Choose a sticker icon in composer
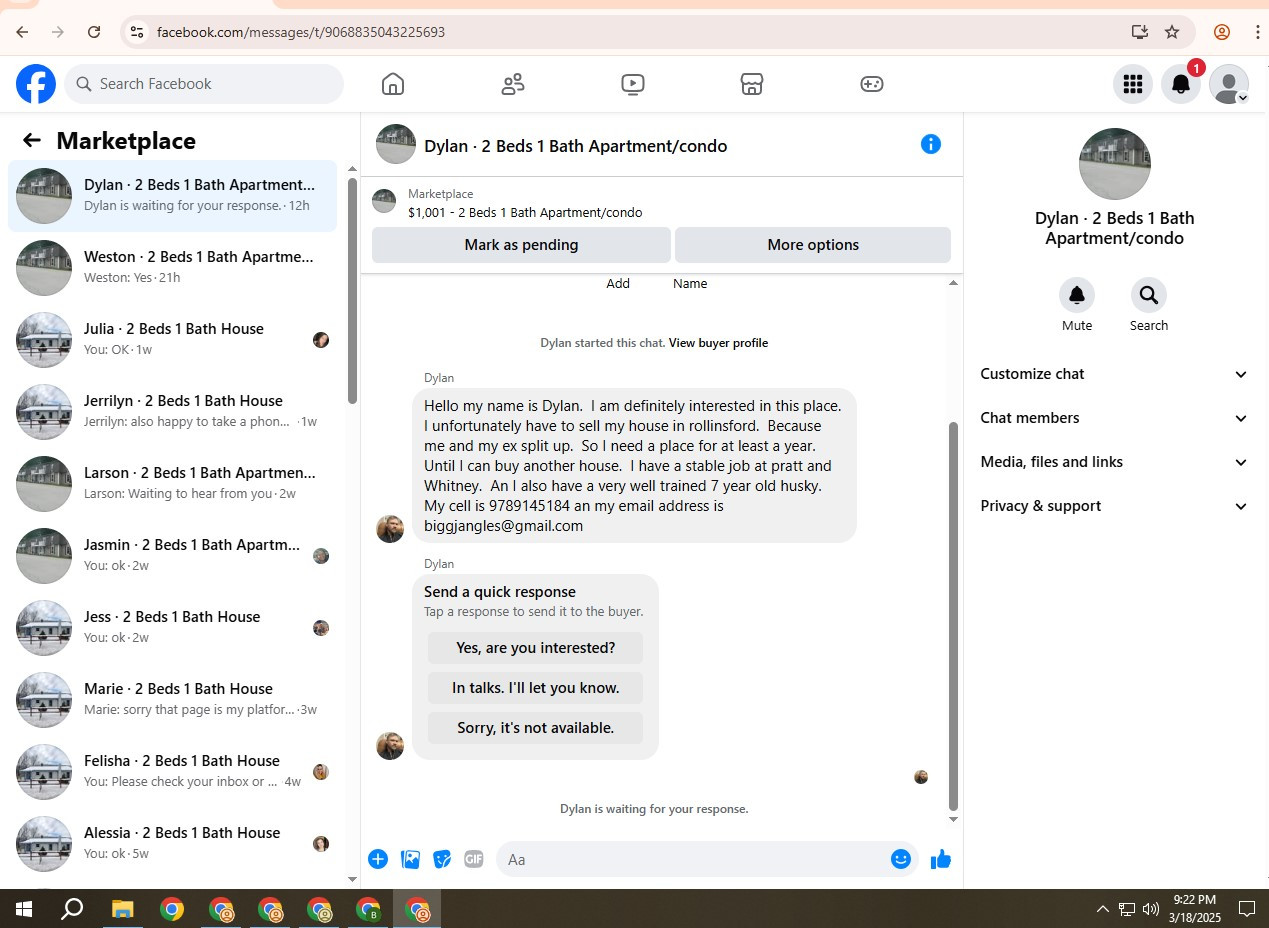Screen dimensions: 1269x928 (x=442, y=859)
